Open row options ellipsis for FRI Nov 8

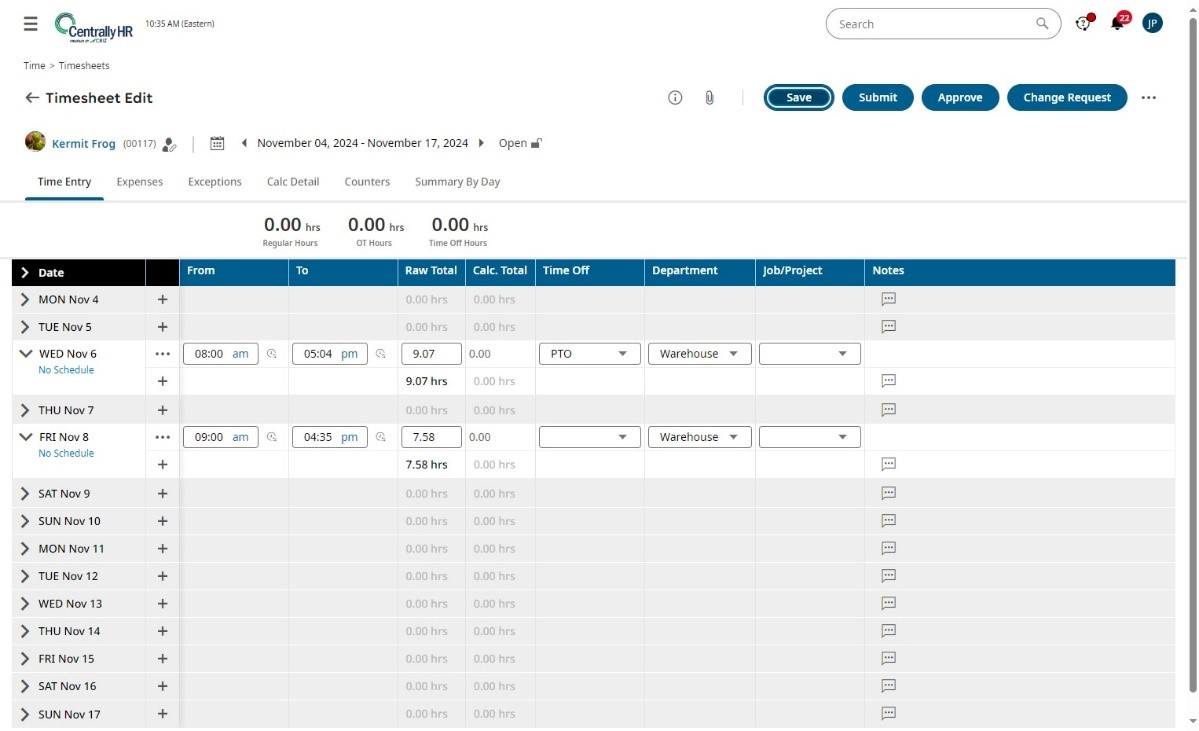162,437
